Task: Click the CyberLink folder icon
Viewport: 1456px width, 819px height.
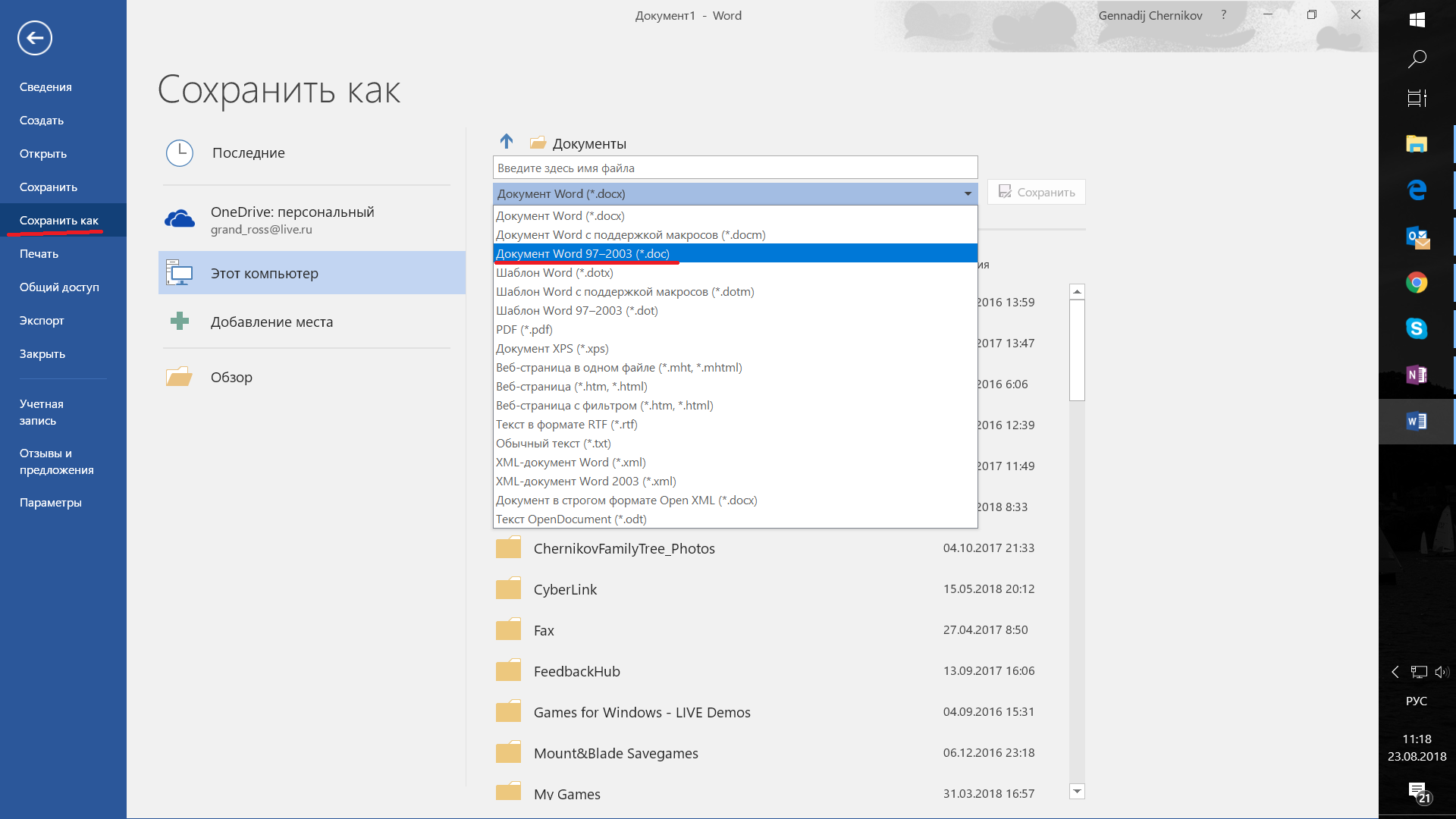Action: [508, 588]
